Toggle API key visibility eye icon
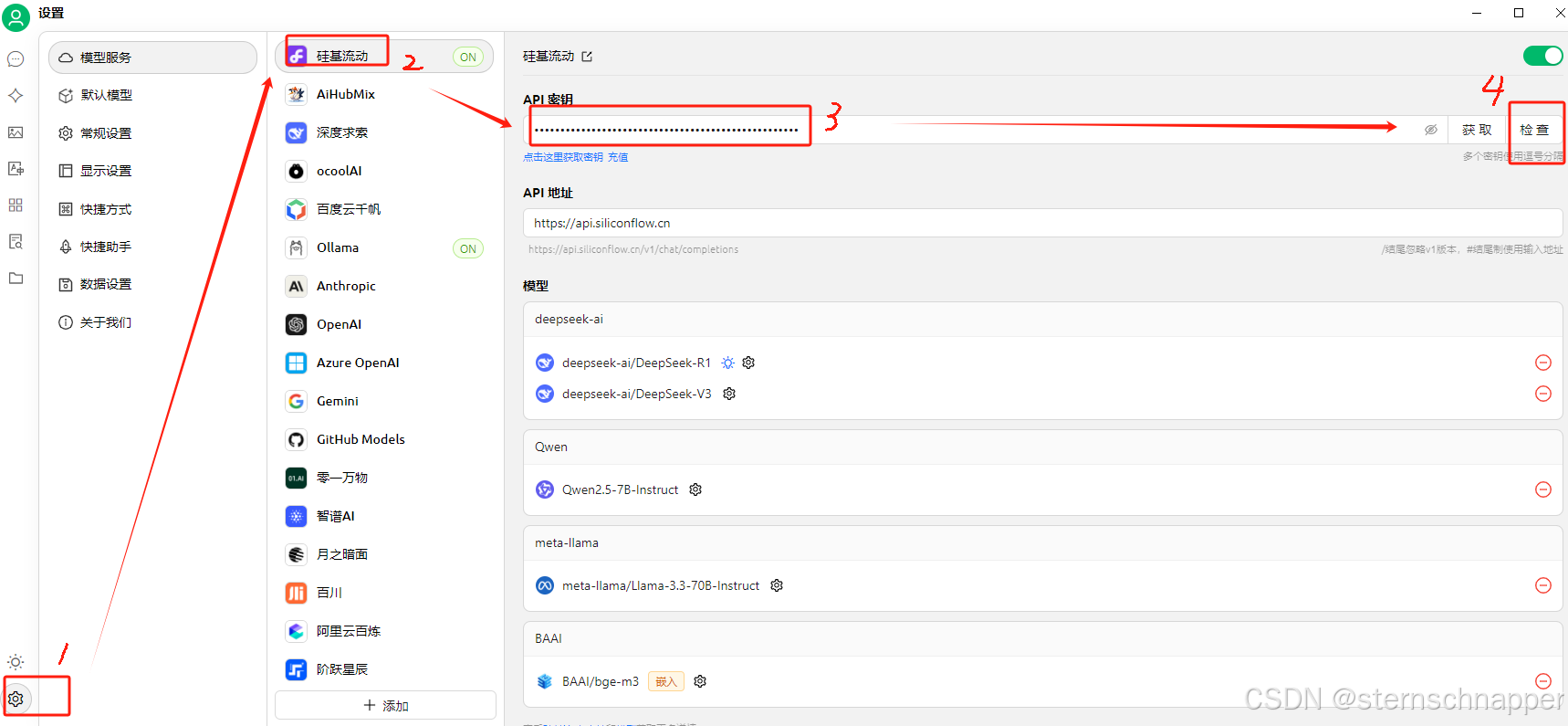This screenshot has width=1568, height=726. 1431,130
